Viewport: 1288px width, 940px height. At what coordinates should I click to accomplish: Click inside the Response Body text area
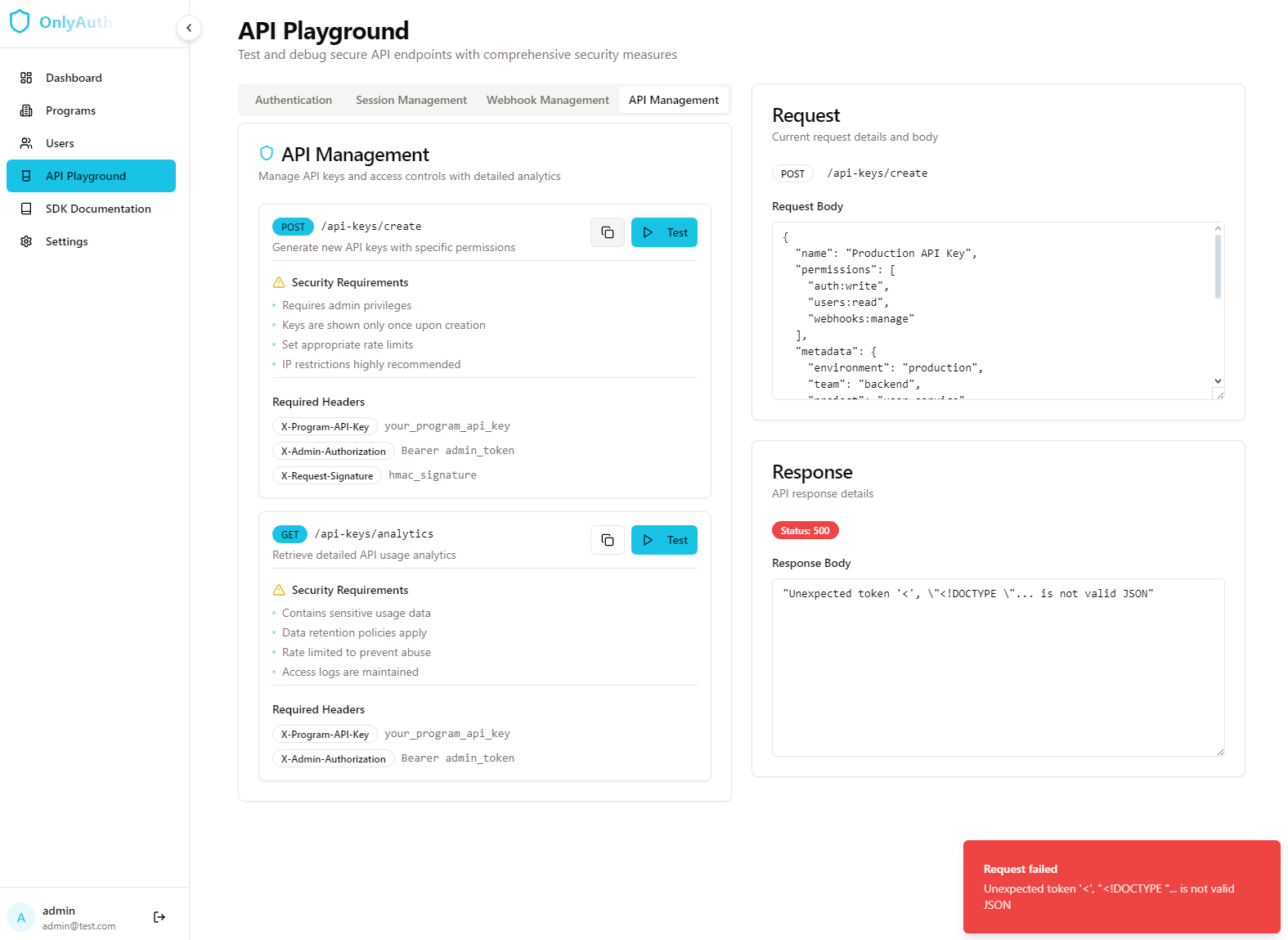(x=998, y=668)
